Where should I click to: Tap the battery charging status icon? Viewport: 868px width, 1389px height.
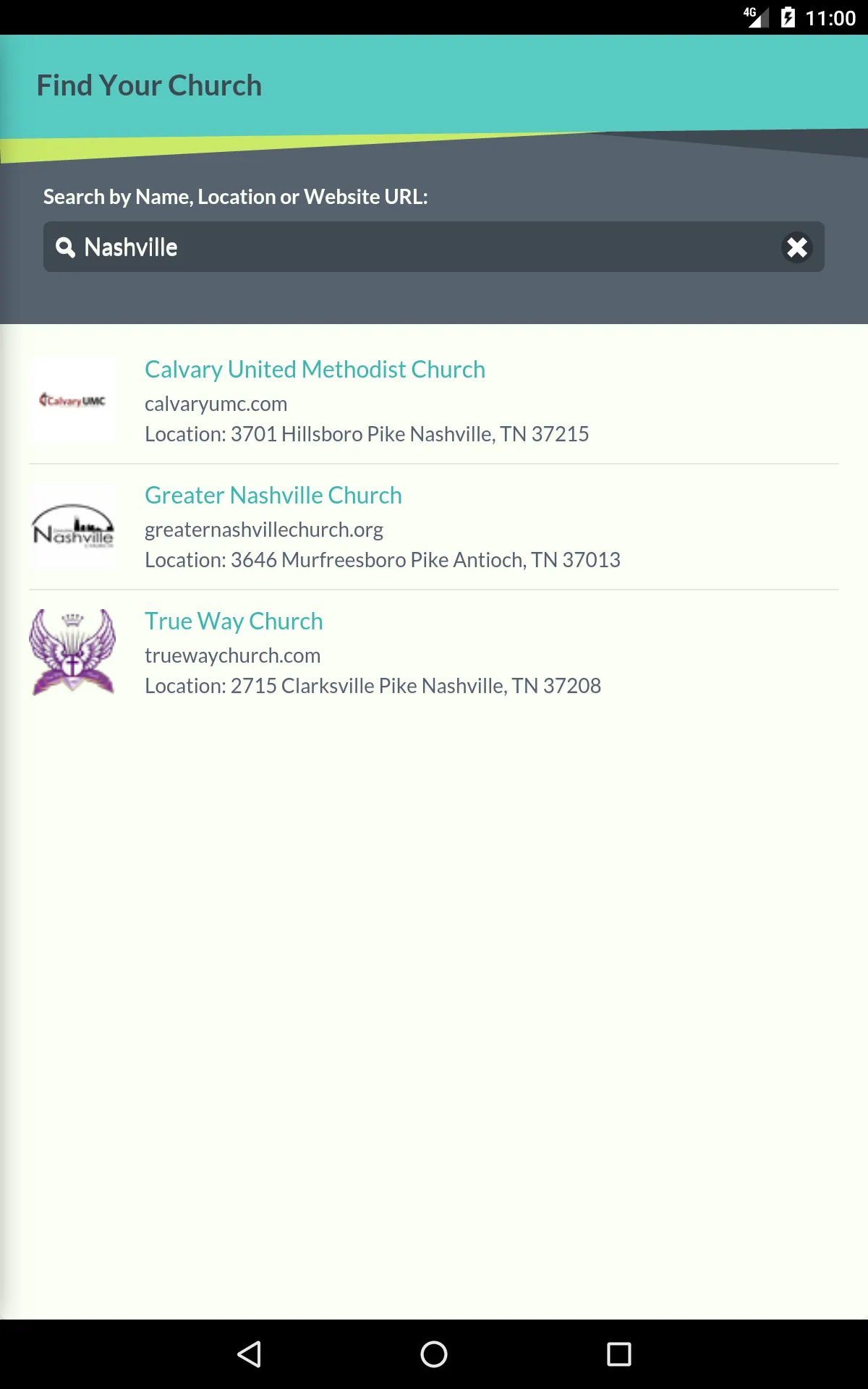coord(788,17)
